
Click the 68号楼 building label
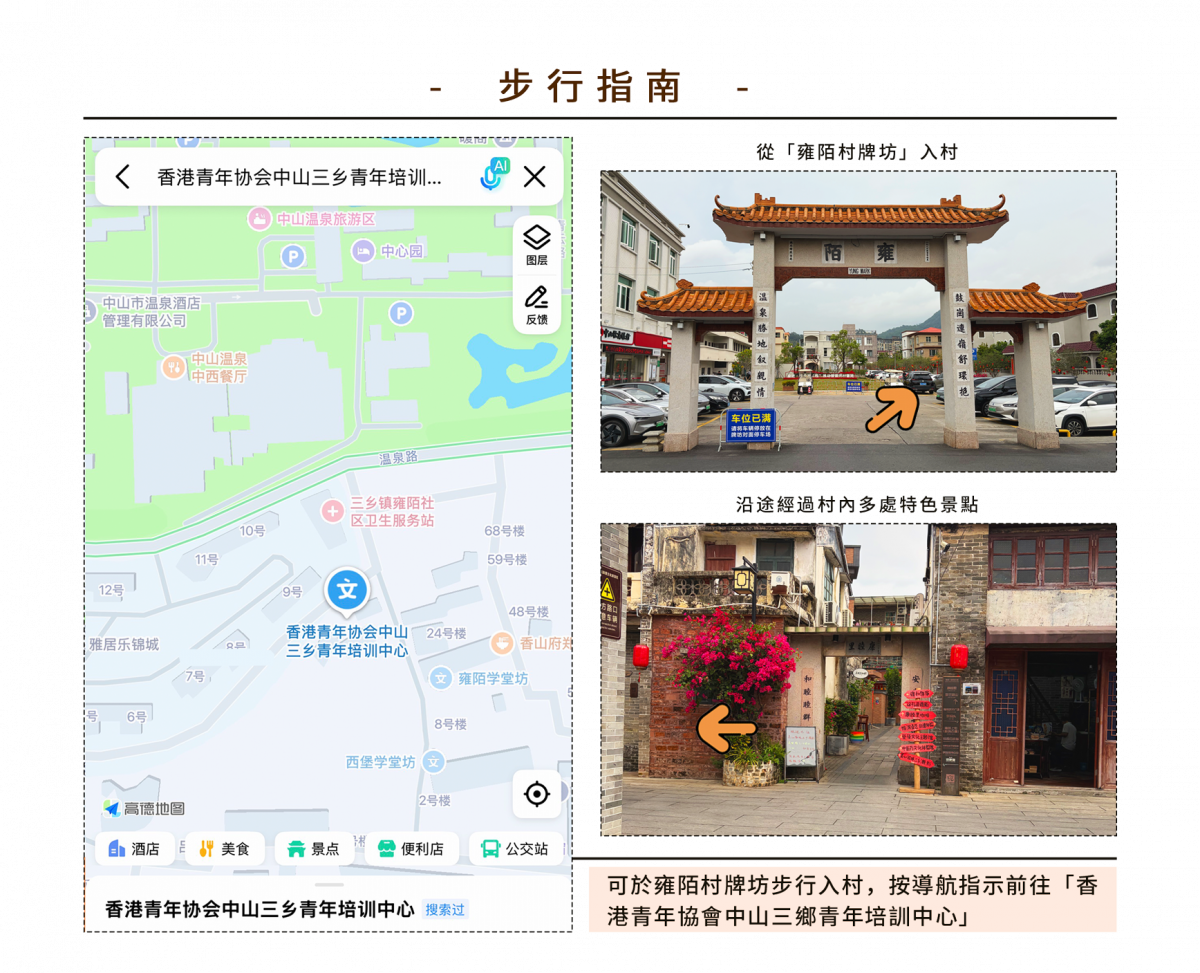click(505, 530)
